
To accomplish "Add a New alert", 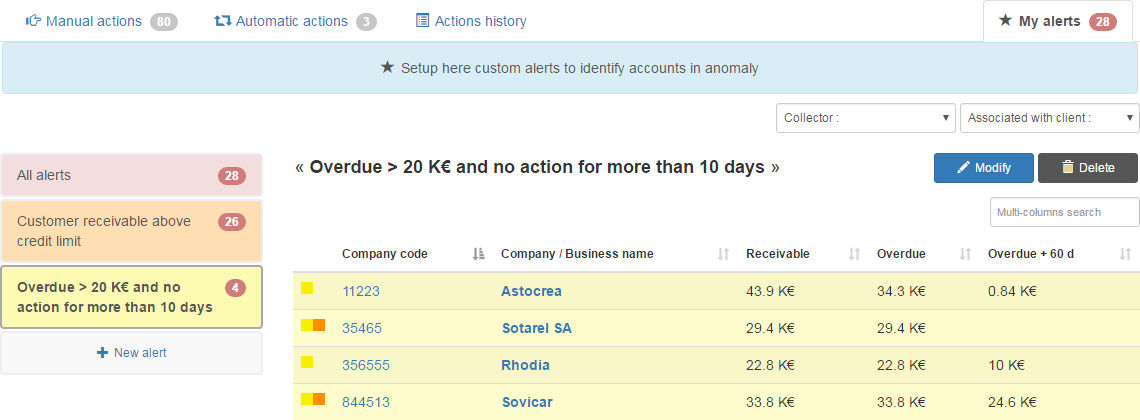I will (131, 353).
